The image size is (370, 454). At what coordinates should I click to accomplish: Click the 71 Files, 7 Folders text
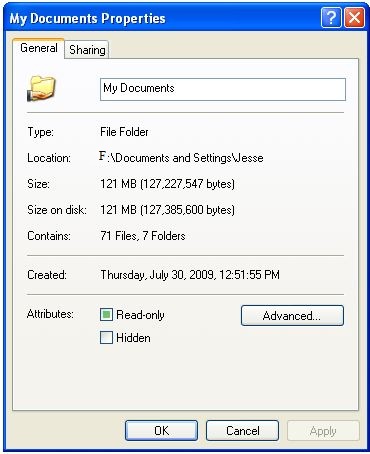click(143, 236)
